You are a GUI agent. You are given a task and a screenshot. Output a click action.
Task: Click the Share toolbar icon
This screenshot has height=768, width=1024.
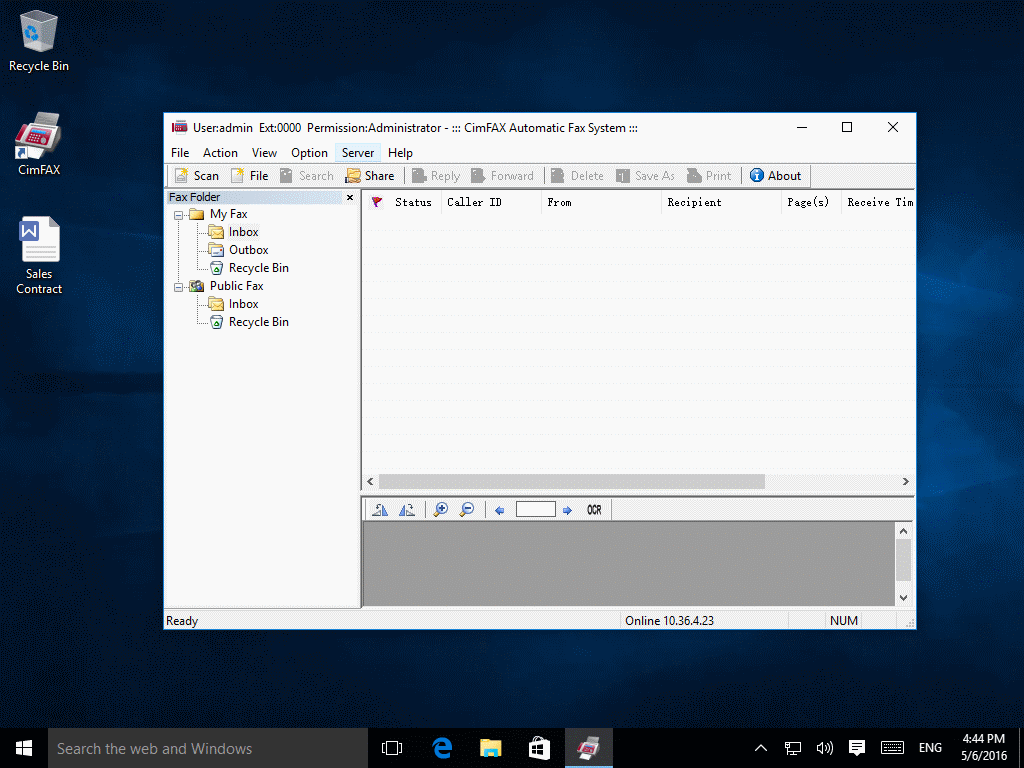(370, 175)
